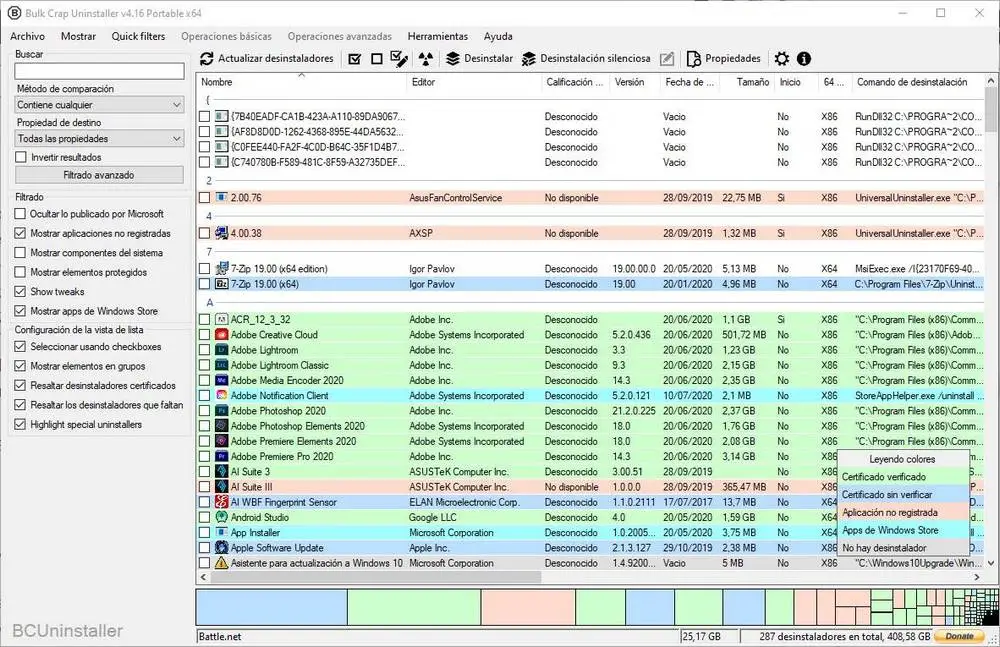Click the AI Suite 3 row icon

tap(221, 472)
